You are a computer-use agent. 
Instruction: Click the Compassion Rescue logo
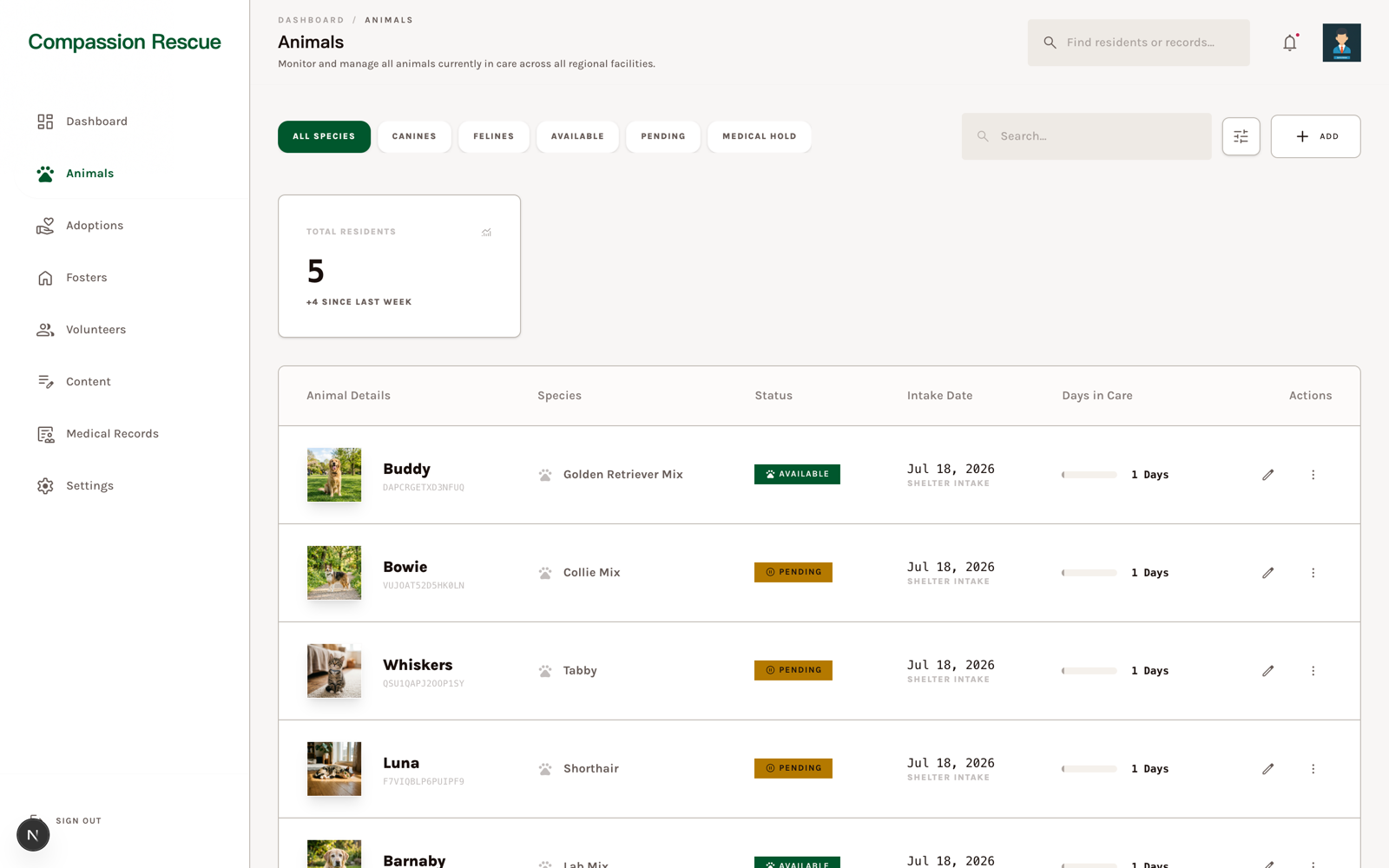(x=124, y=42)
